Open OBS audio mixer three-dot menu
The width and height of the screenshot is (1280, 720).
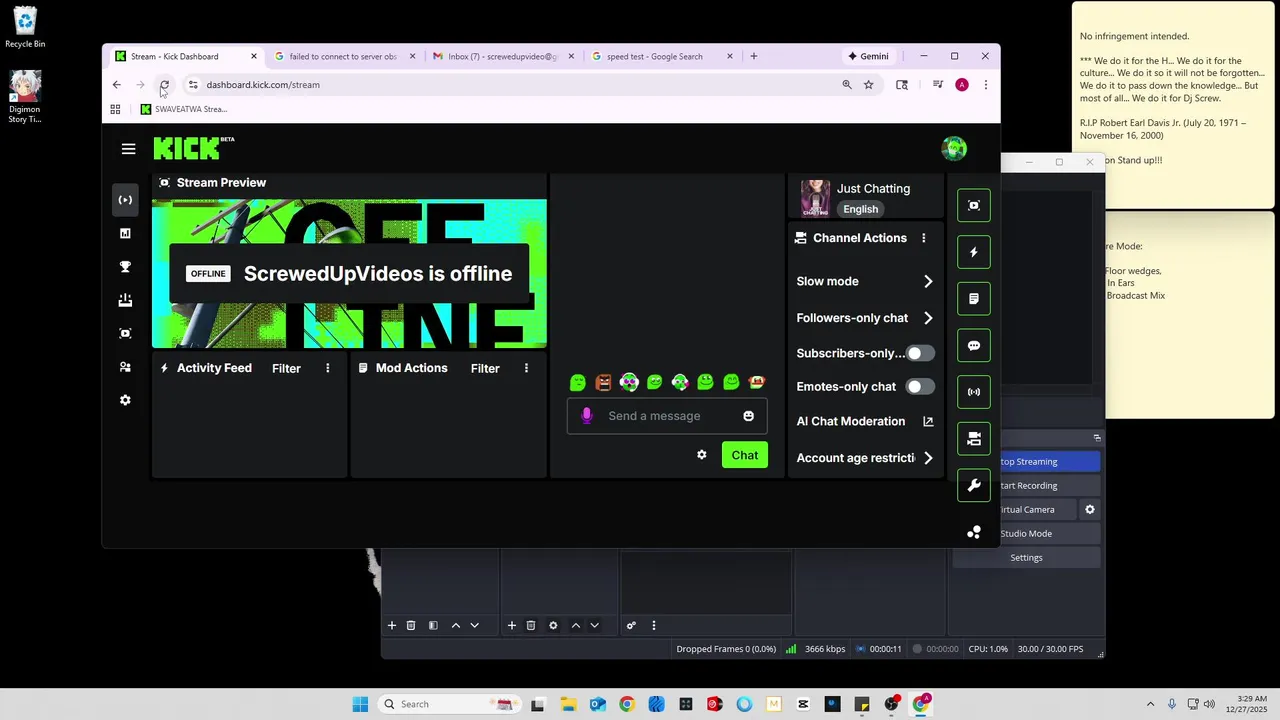coord(654,625)
